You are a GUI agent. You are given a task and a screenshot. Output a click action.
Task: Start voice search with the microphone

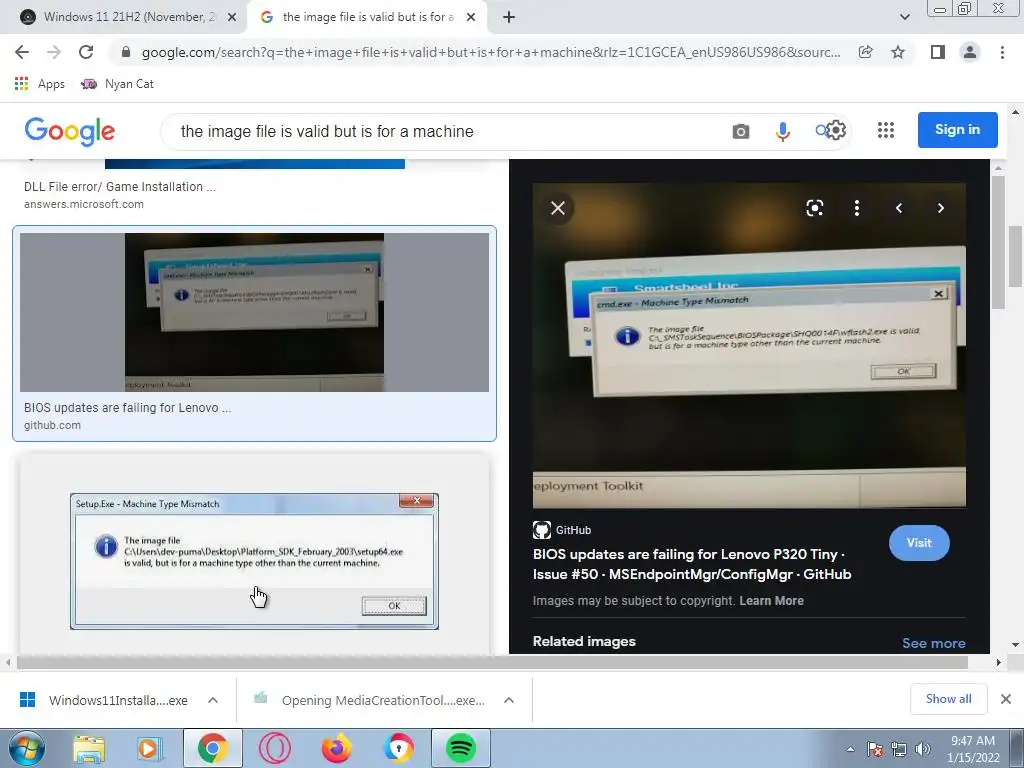coord(782,132)
